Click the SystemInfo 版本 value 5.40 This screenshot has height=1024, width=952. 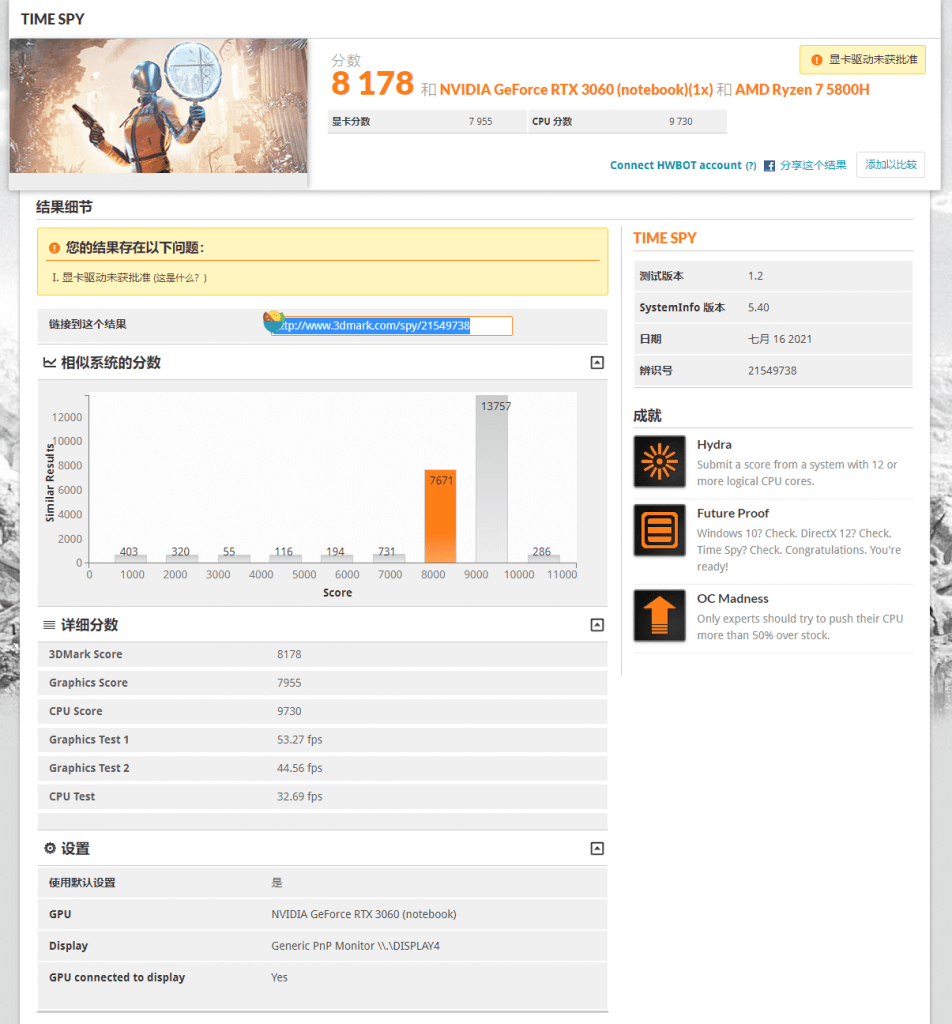(759, 307)
